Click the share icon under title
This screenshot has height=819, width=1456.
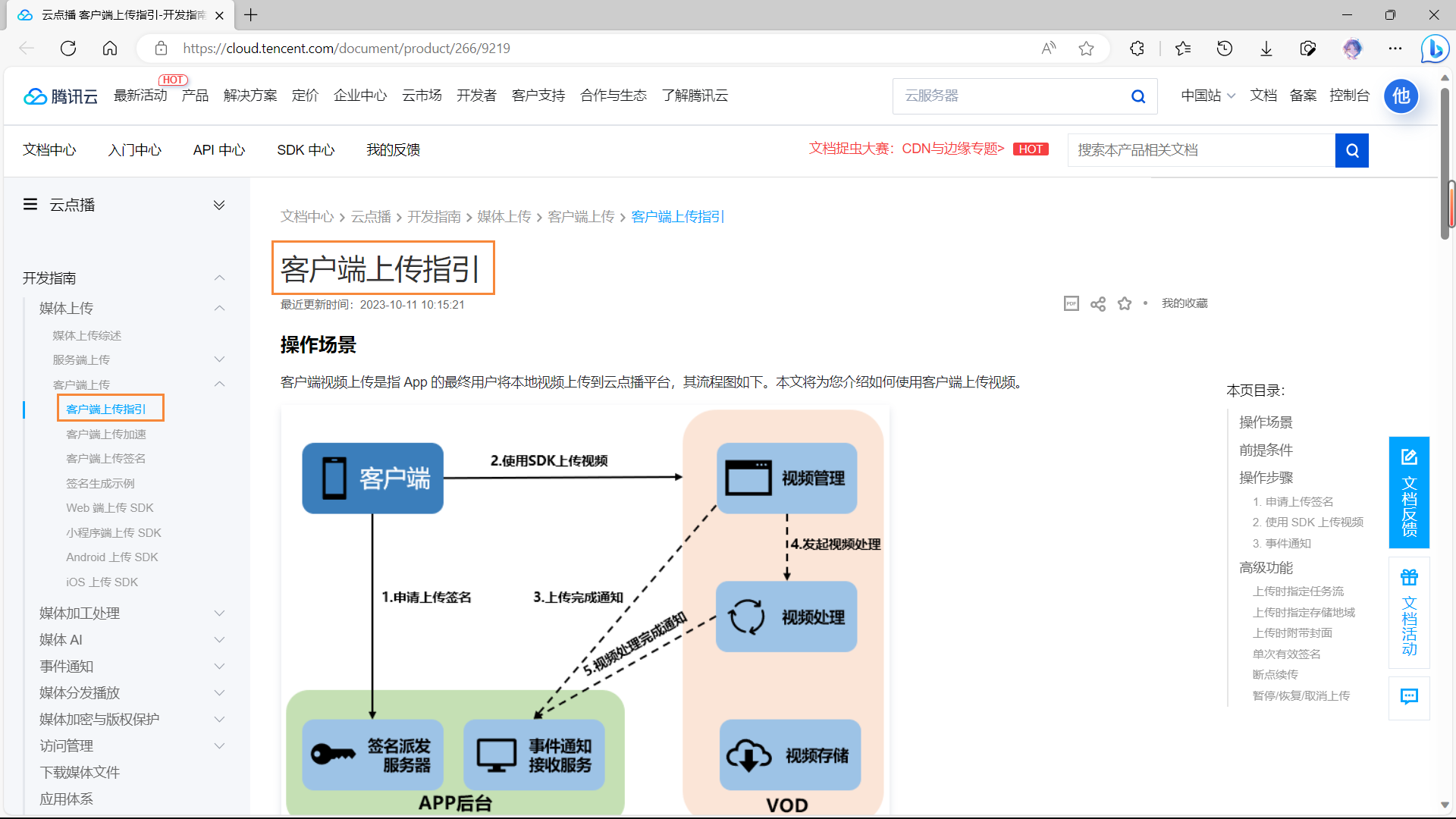(1097, 304)
